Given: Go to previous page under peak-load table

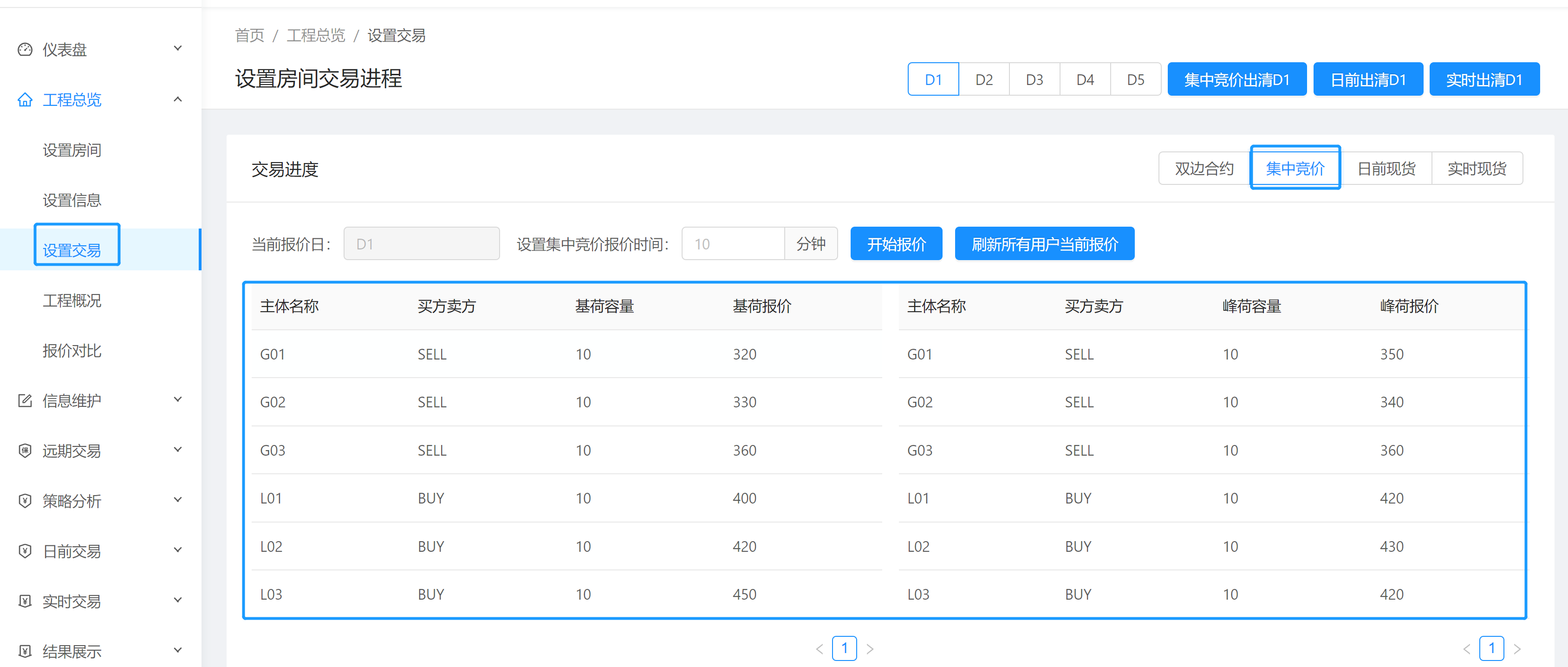Looking at the screenshot, I should [x=1466, y=649].
